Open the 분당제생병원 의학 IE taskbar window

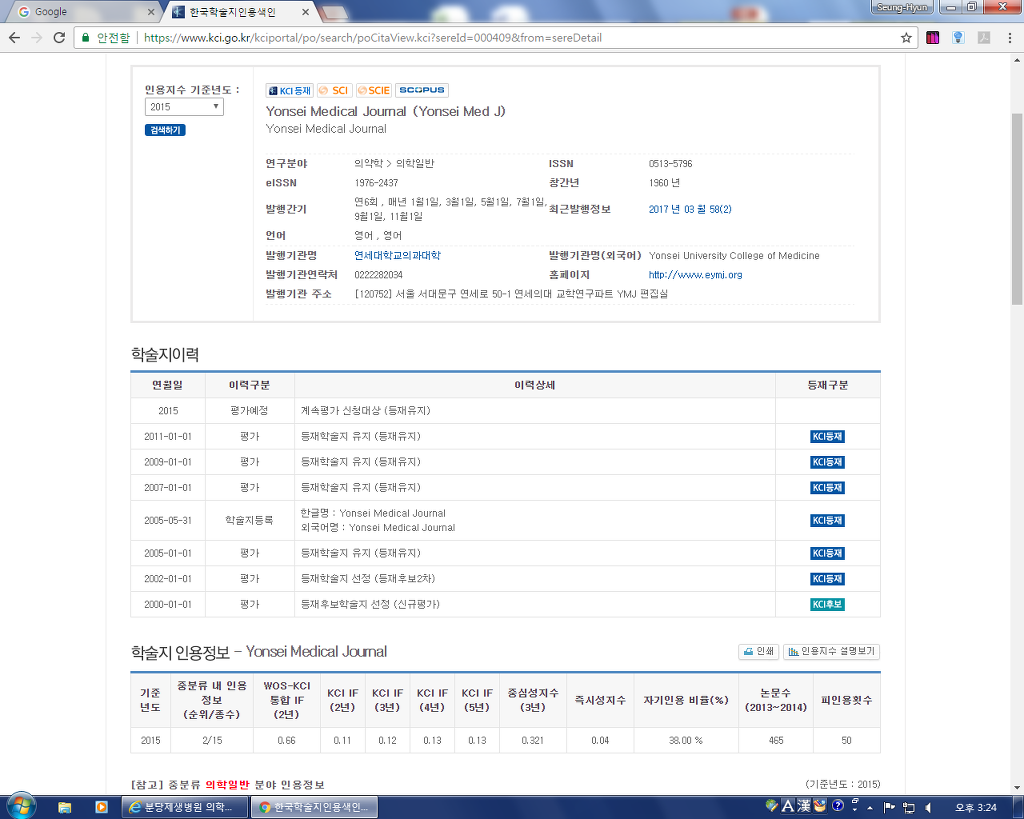[x=185, y=807]
